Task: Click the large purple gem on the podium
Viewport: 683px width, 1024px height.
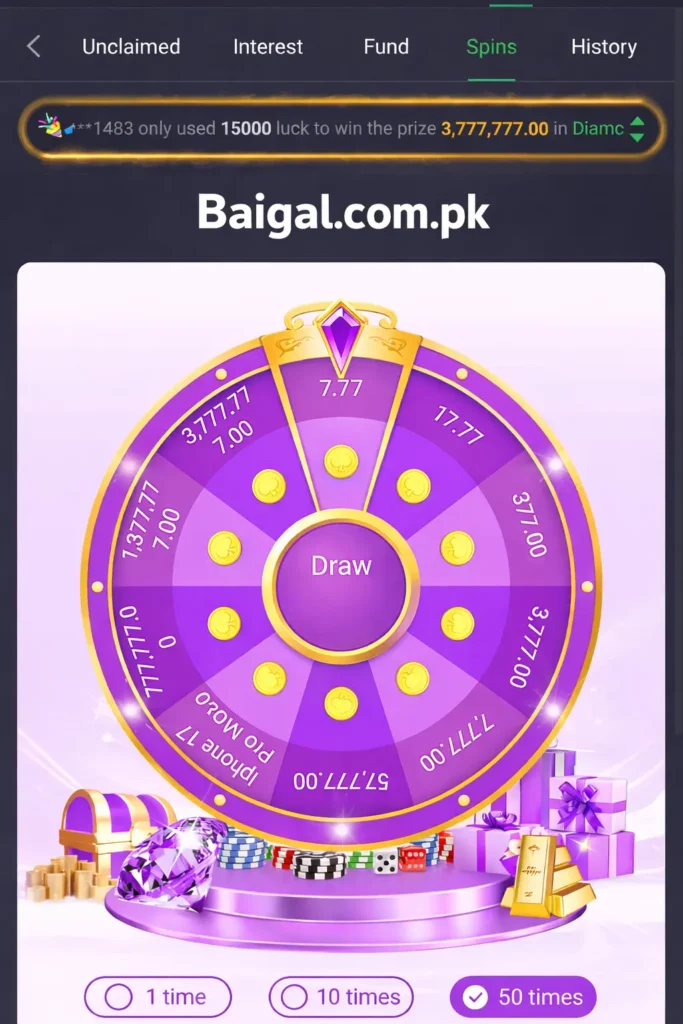Action: click(172, 862)
